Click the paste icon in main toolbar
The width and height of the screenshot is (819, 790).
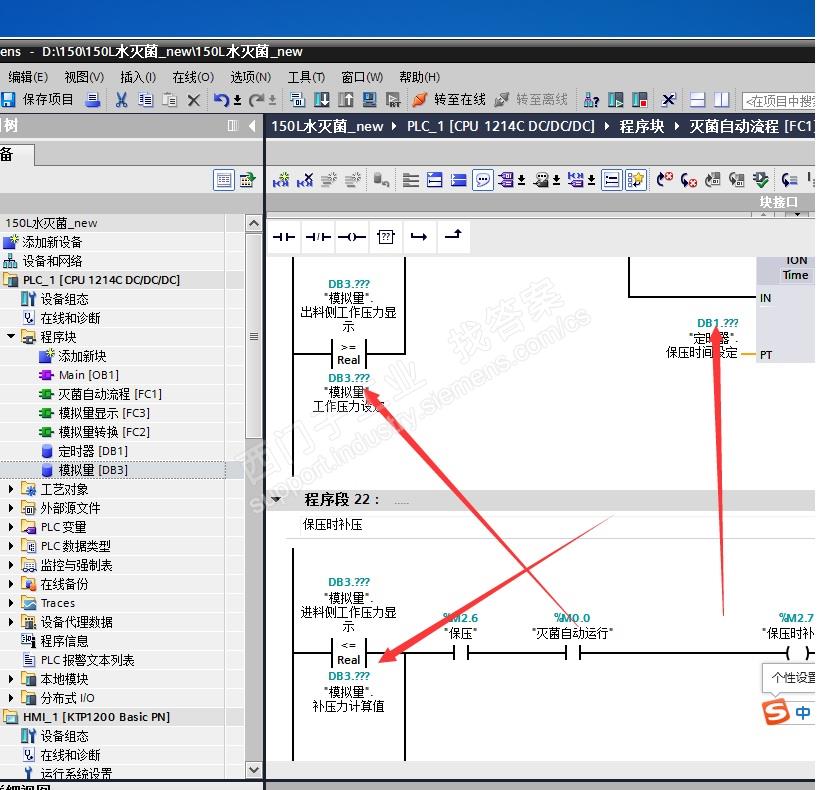point(170,99)
